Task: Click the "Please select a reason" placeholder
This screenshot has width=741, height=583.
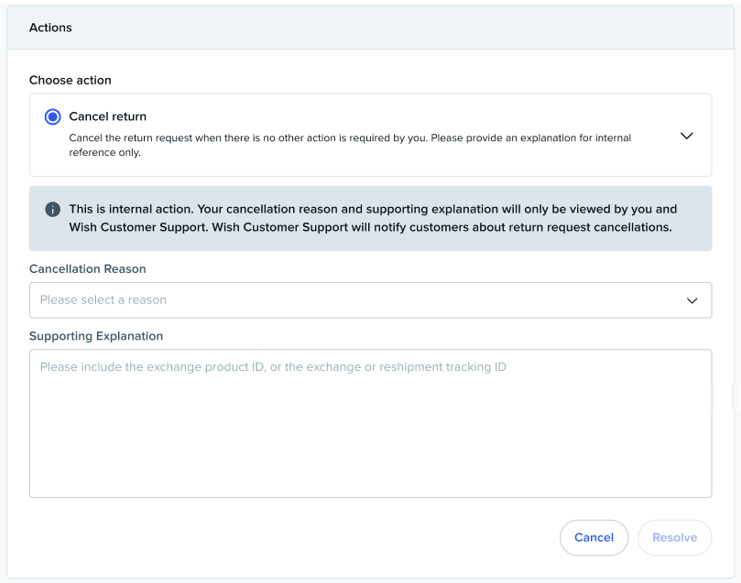Action: point(103,300)
